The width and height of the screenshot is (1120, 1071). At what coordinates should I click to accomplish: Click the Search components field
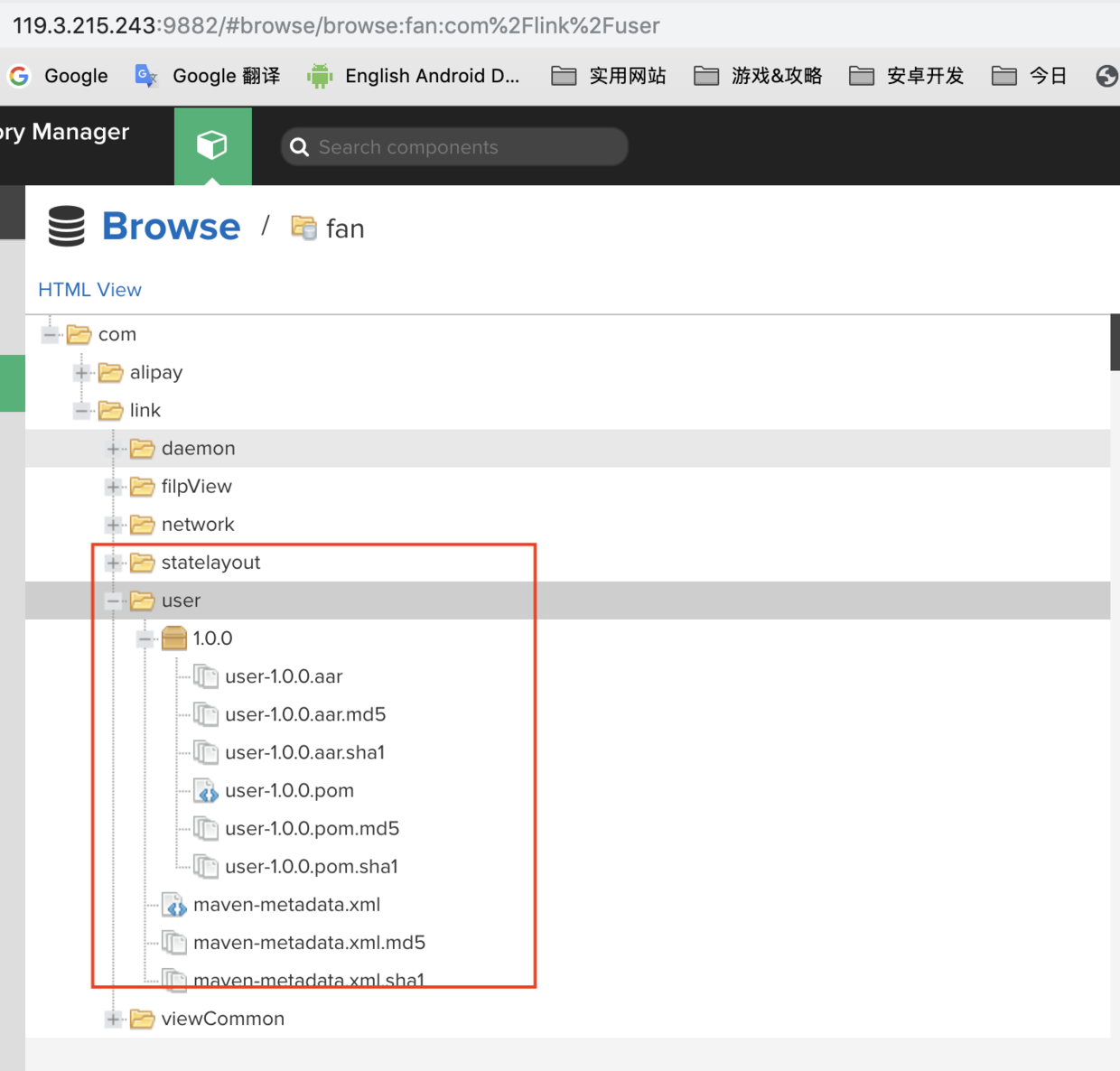(454, 146)
